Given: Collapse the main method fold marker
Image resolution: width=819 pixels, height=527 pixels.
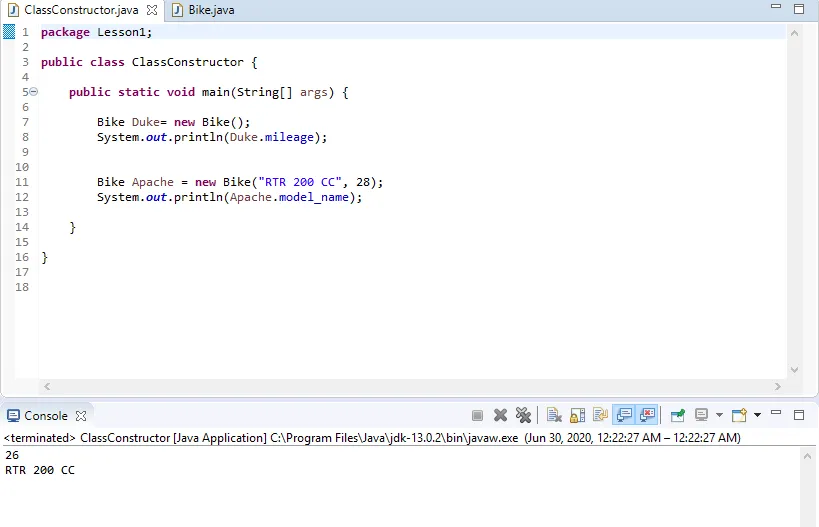Looking at the screenshot, I should pyautogui.click(x=33, y=92).
